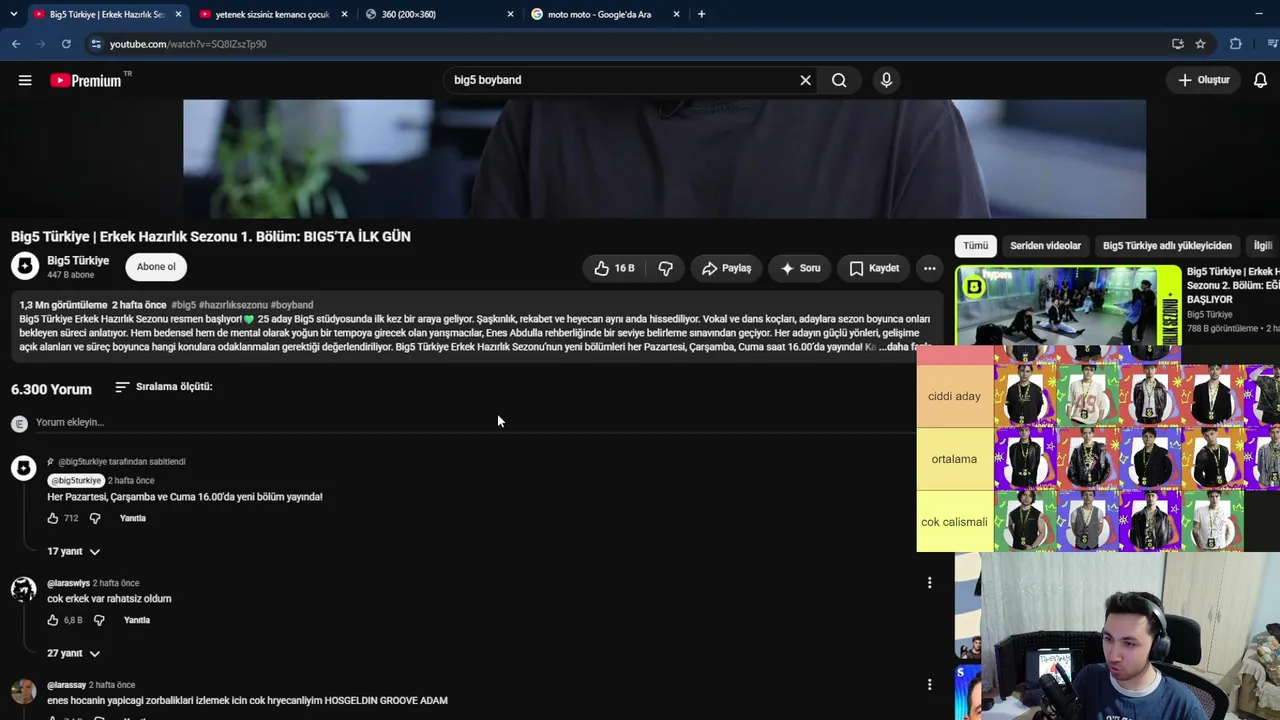Clear the search box text
Screen dimensions: 1280x720
pos(805,80)
